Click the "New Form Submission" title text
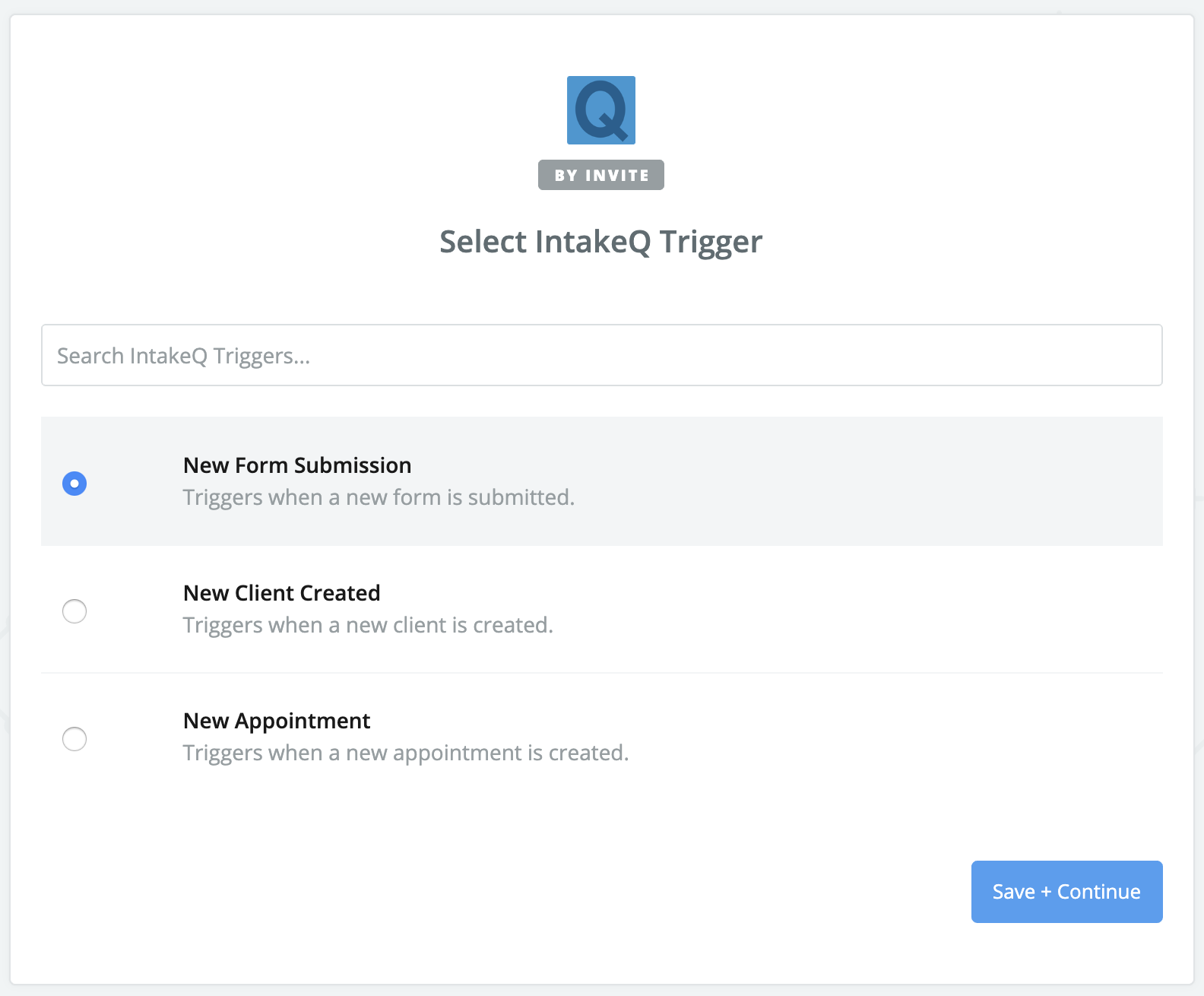This screenshot has height=996, width=1204. (297, 465)
